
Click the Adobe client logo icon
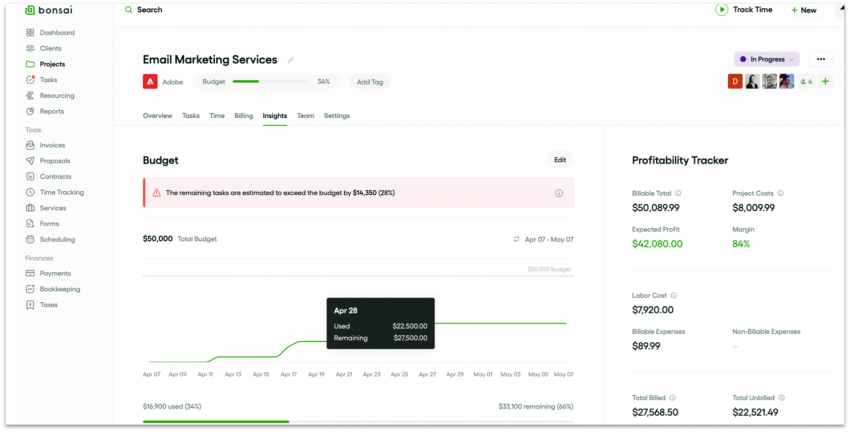pos(149,82)
